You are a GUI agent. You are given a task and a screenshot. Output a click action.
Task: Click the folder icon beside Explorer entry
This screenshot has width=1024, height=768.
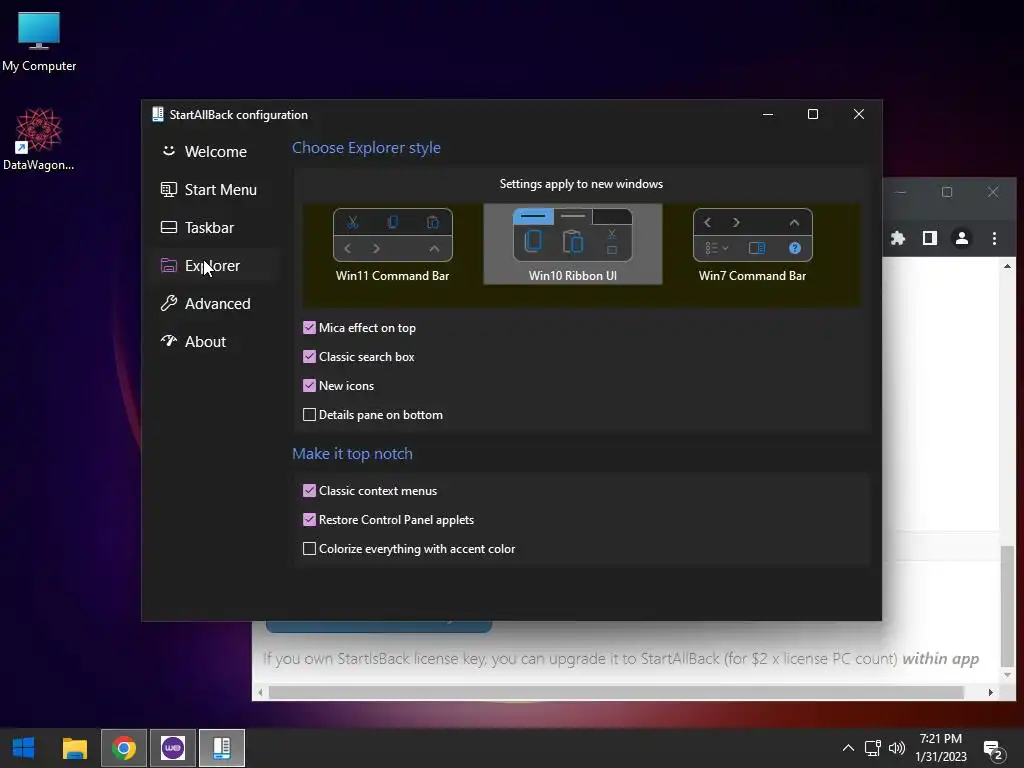168,265
